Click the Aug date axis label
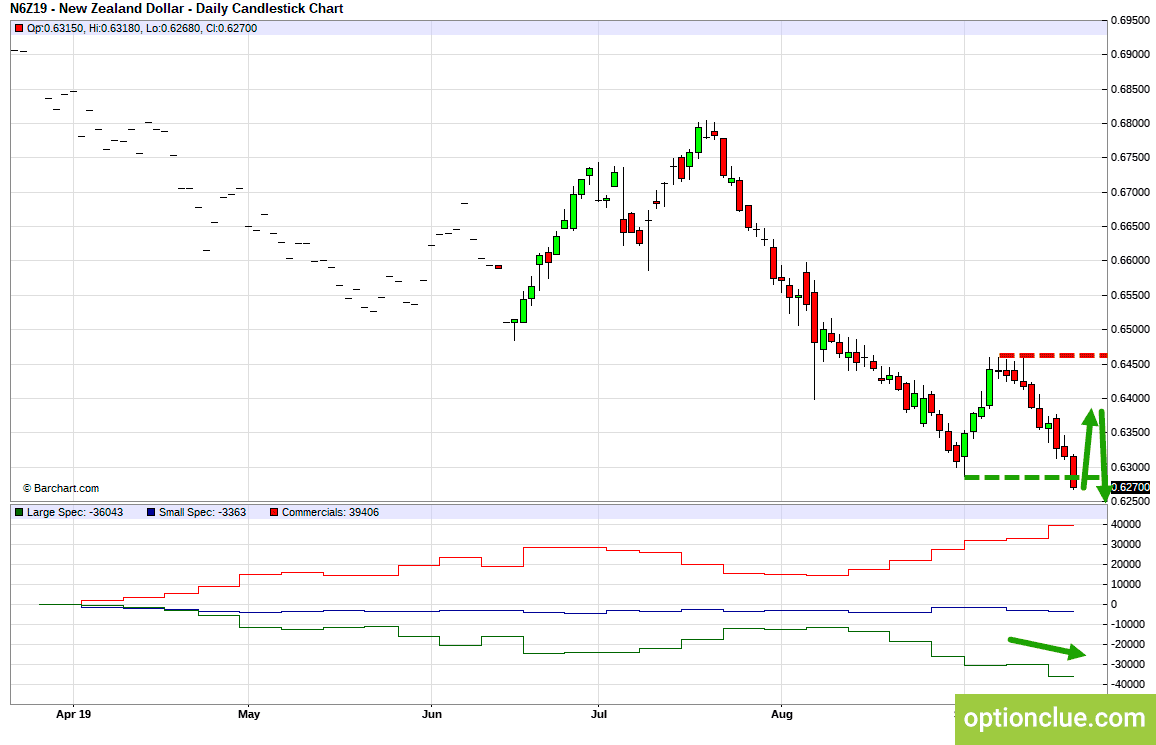This screenshot has width=1156, height=745. click(781, 714)
